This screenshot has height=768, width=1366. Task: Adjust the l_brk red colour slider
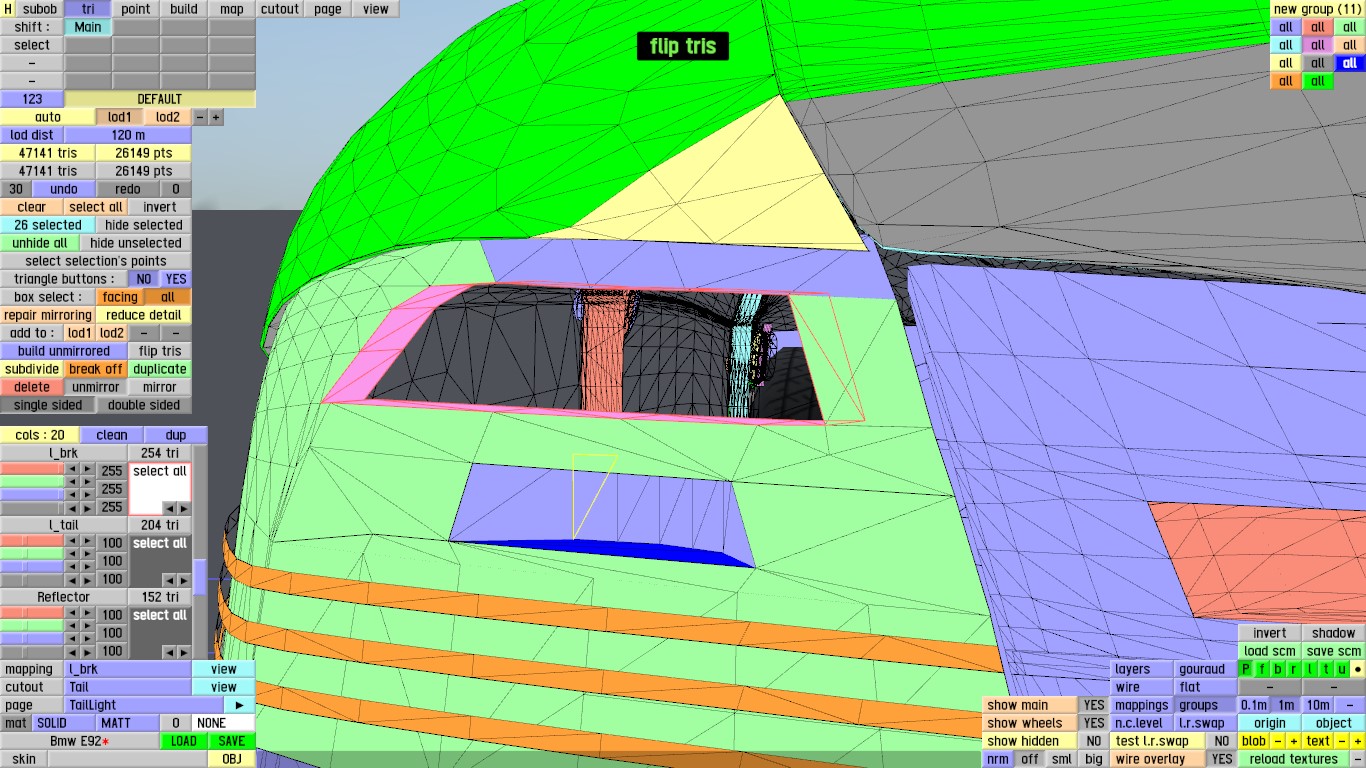(x=32, y=469)
